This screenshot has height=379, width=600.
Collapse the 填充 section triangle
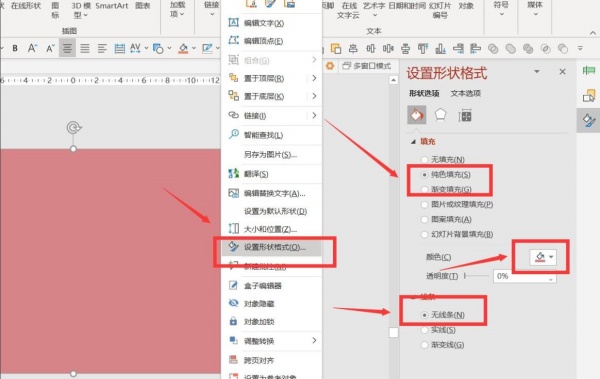click(x=413, y=142)
